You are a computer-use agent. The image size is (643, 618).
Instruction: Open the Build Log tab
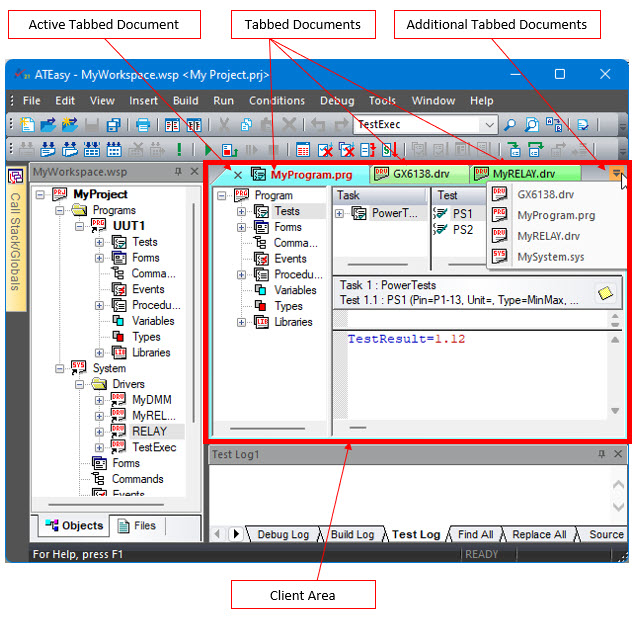click(x=352, y=534)
